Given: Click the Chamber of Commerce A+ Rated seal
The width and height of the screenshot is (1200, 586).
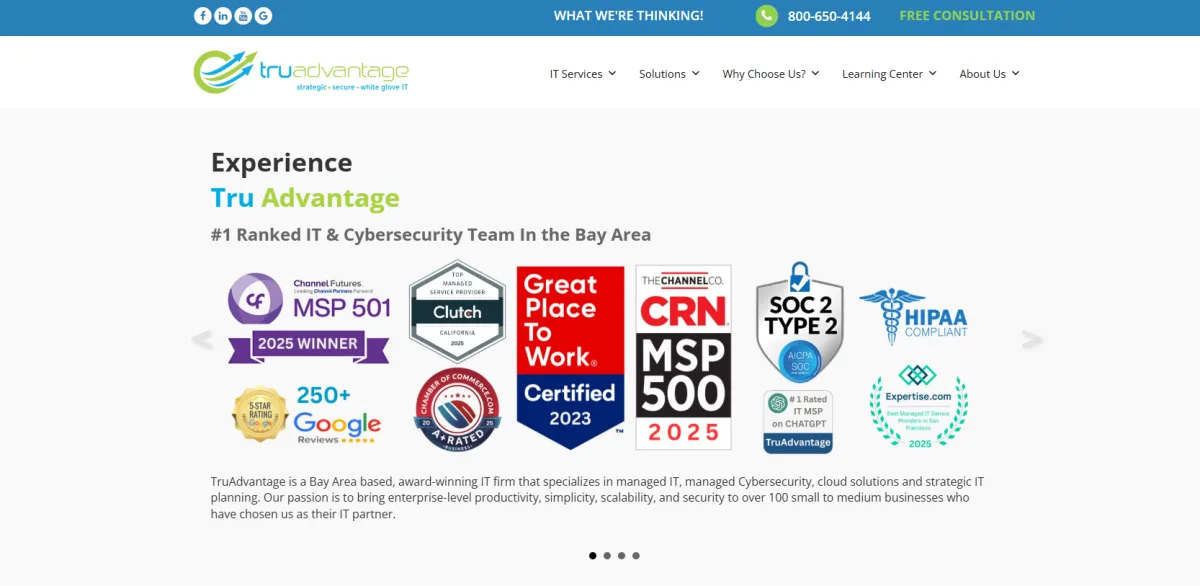Looking at the screenshot, I should pyautogui.click(x=457, y=411).
